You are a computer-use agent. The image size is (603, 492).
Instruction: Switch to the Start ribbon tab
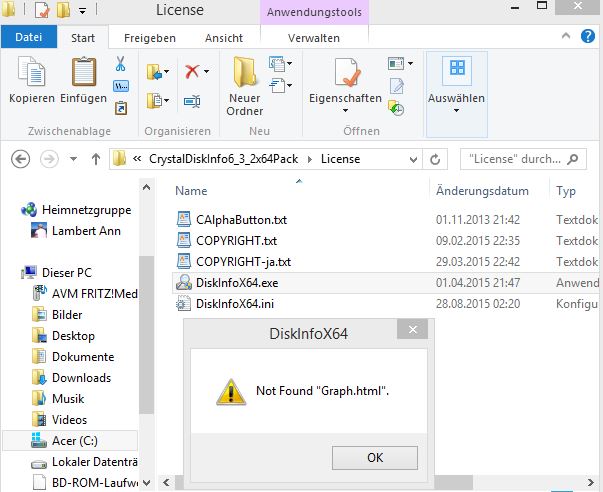point(83,38)
